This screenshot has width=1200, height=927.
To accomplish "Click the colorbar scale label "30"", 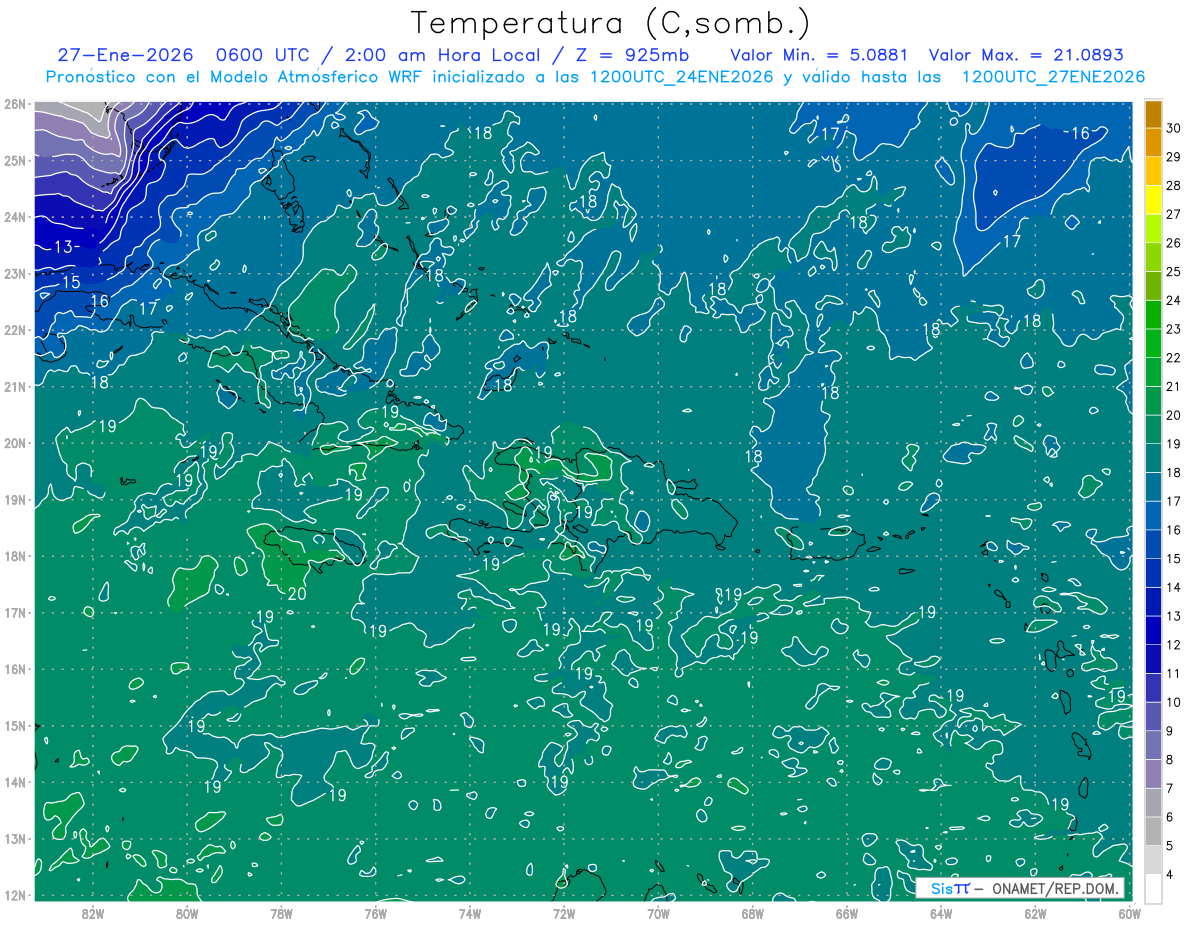I will (1173, 128).
